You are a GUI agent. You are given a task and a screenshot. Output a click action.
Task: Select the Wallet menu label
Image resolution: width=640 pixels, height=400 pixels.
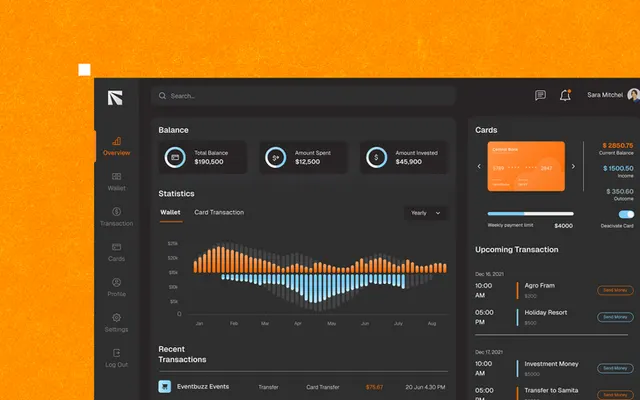(x=116, y=188)
